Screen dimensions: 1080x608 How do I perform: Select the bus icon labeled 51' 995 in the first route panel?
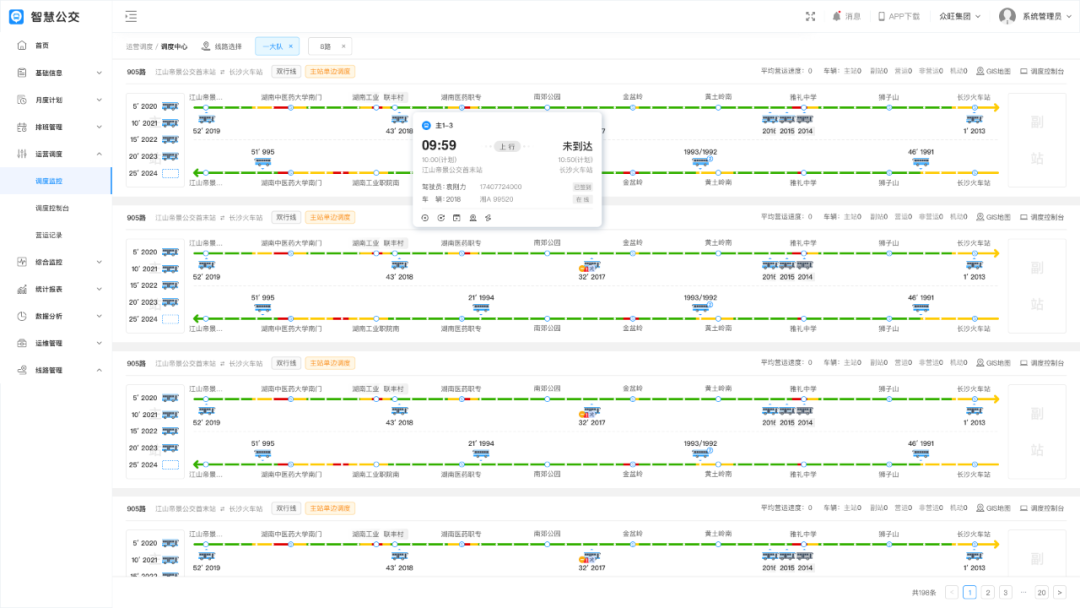point(263,162)
